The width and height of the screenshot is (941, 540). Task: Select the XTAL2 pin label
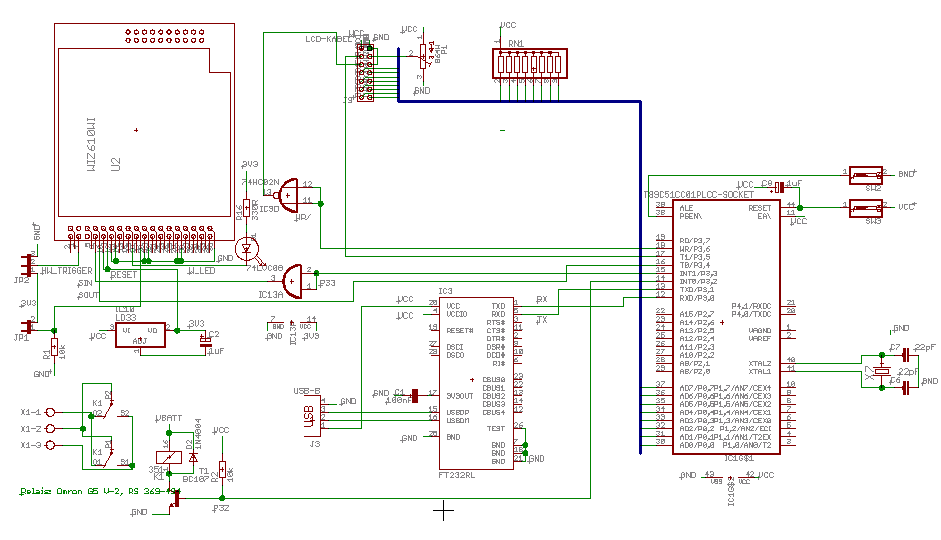(x=760, y=364)
